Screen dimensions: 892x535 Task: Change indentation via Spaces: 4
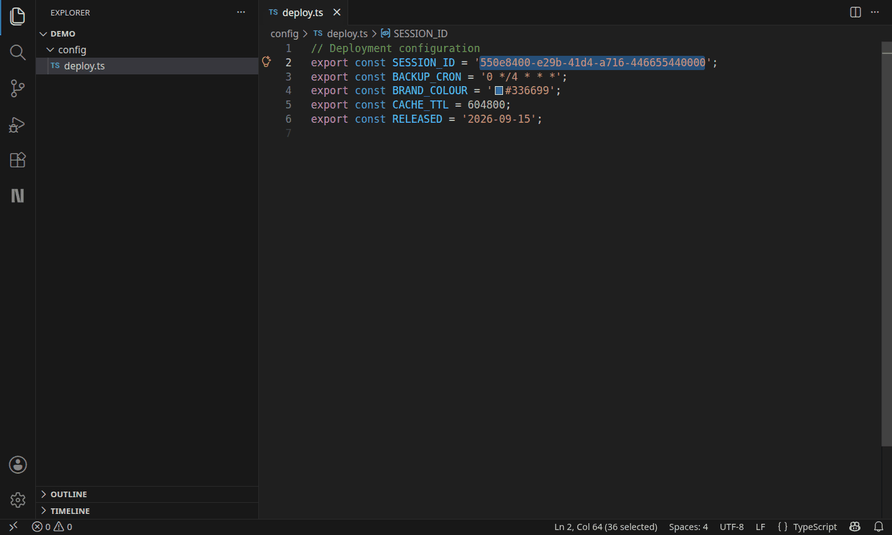(x=688, y=526)
